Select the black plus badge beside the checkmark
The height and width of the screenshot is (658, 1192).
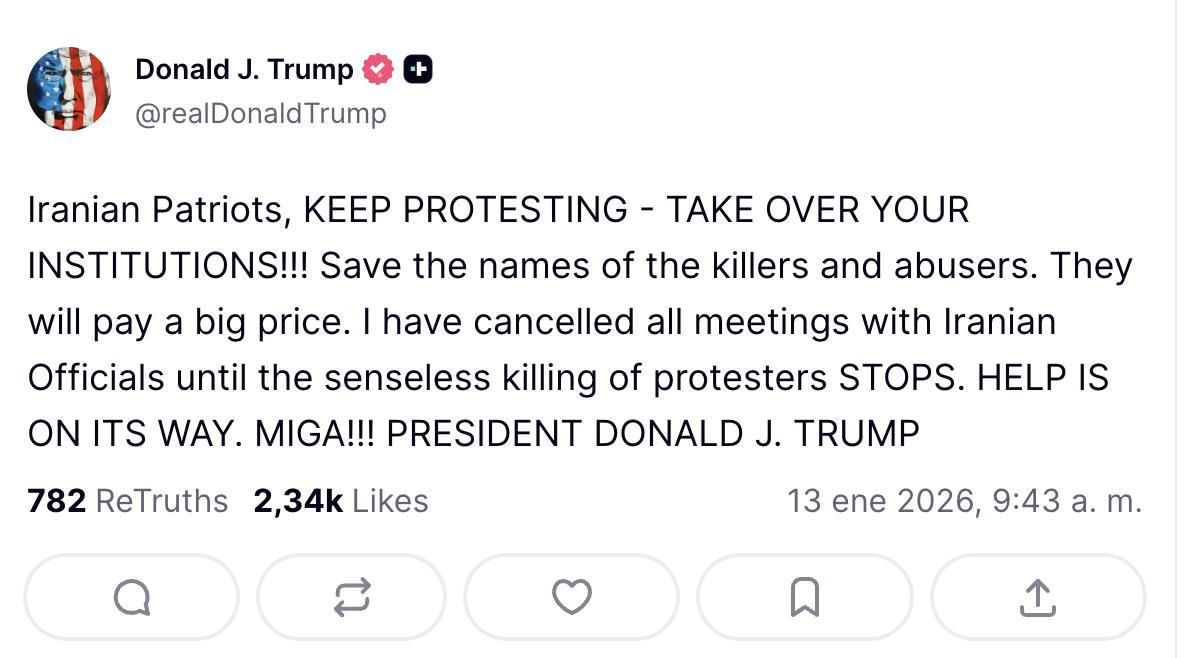(419, 68)
